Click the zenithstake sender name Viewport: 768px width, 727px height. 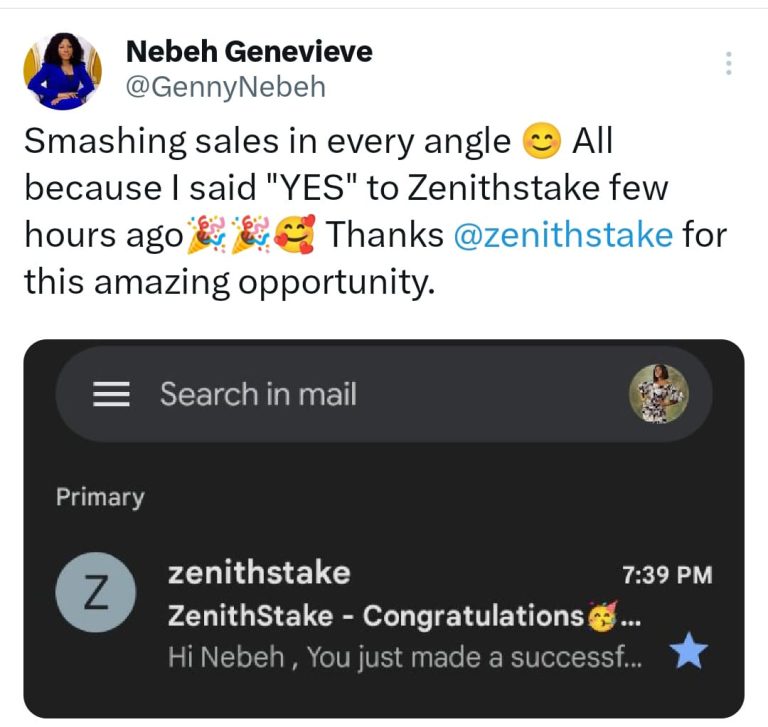[259, 573]
